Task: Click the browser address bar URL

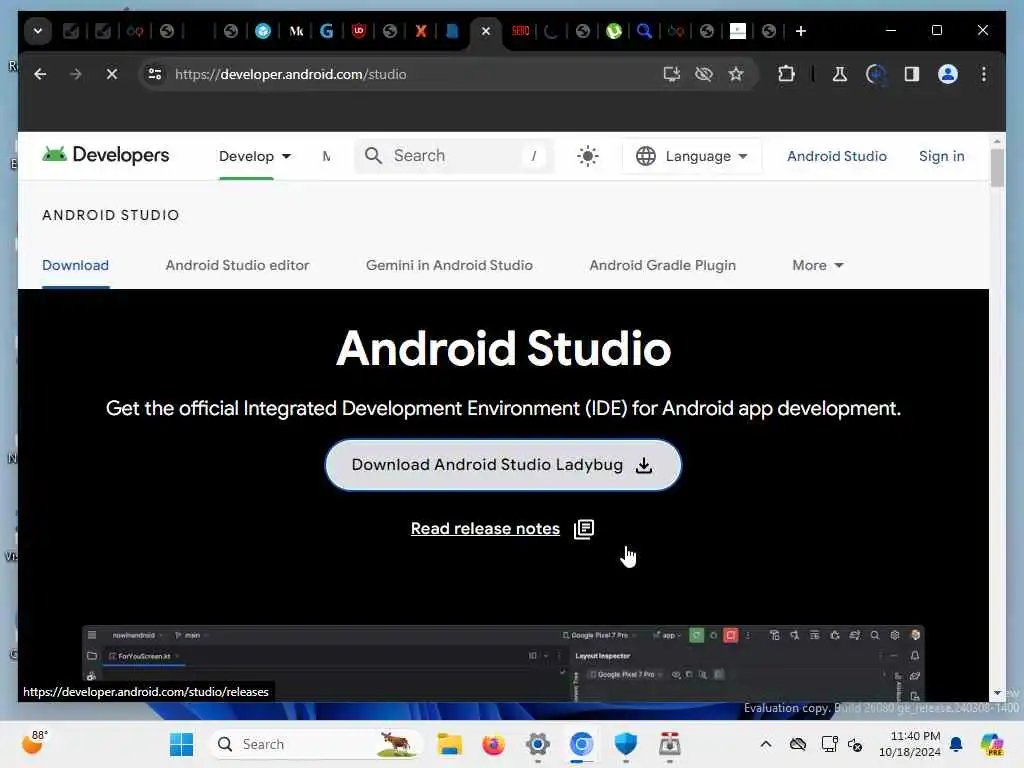Action: point(291,74)
